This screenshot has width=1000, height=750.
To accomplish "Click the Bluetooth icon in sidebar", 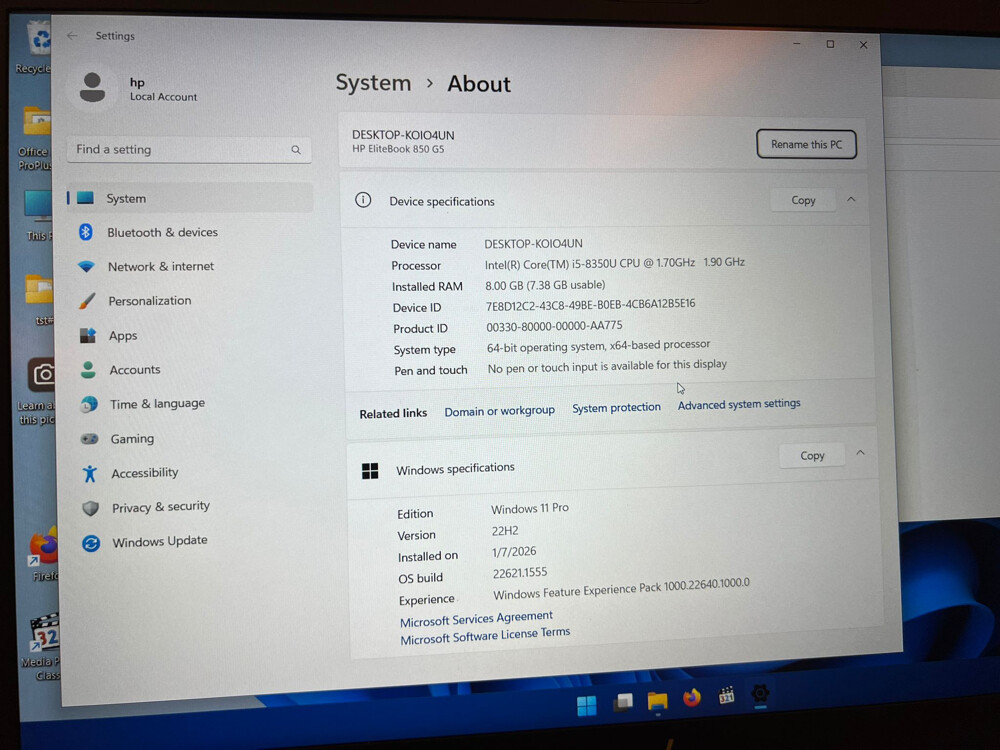I will coord(85,232).
